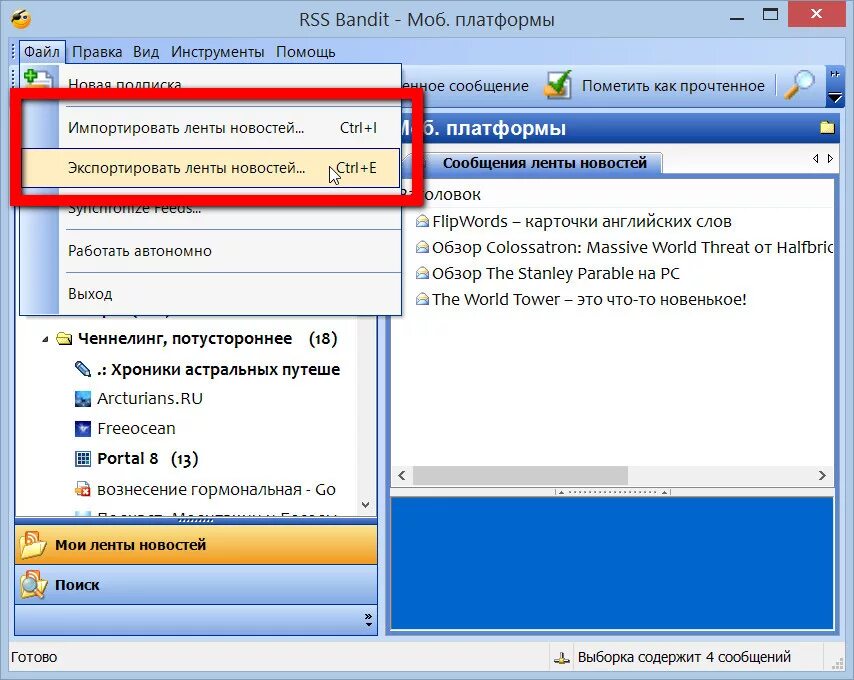
Task: Click envelope icon beside Stanley Parable message
Action: (422, 273)
